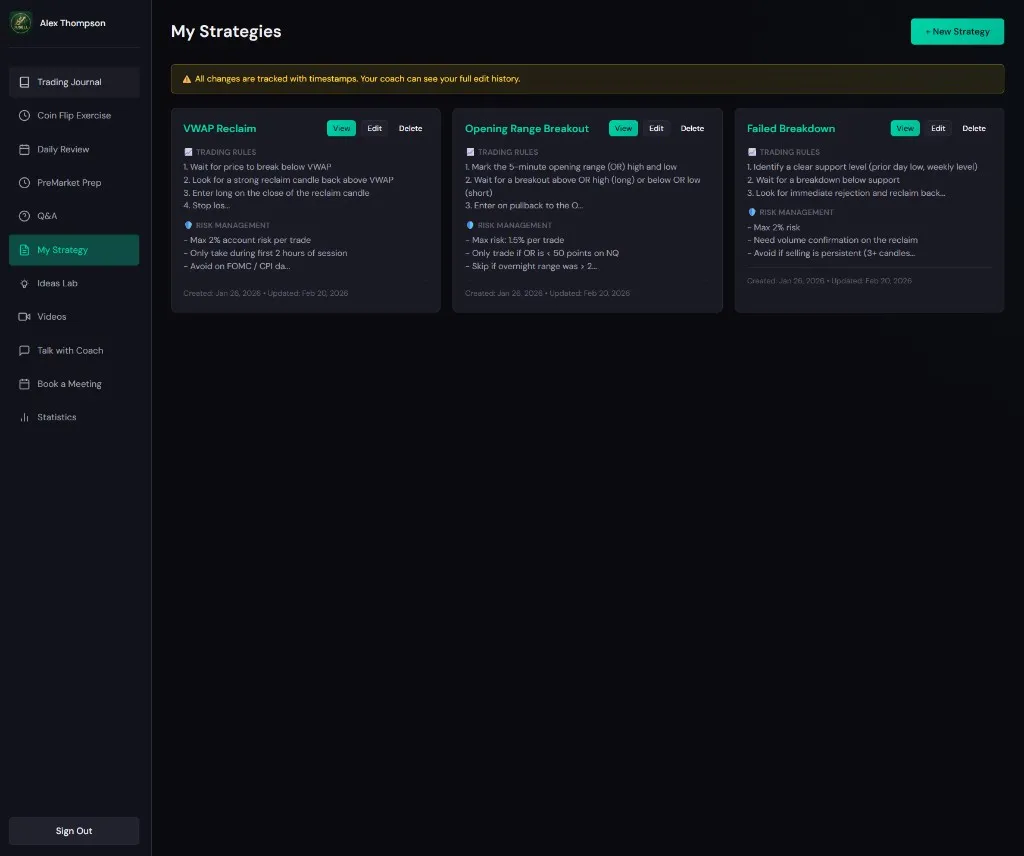
Task: Delete the VWAP Reclaim strategy
Action: pyautogui.click(x=410, y=128)
